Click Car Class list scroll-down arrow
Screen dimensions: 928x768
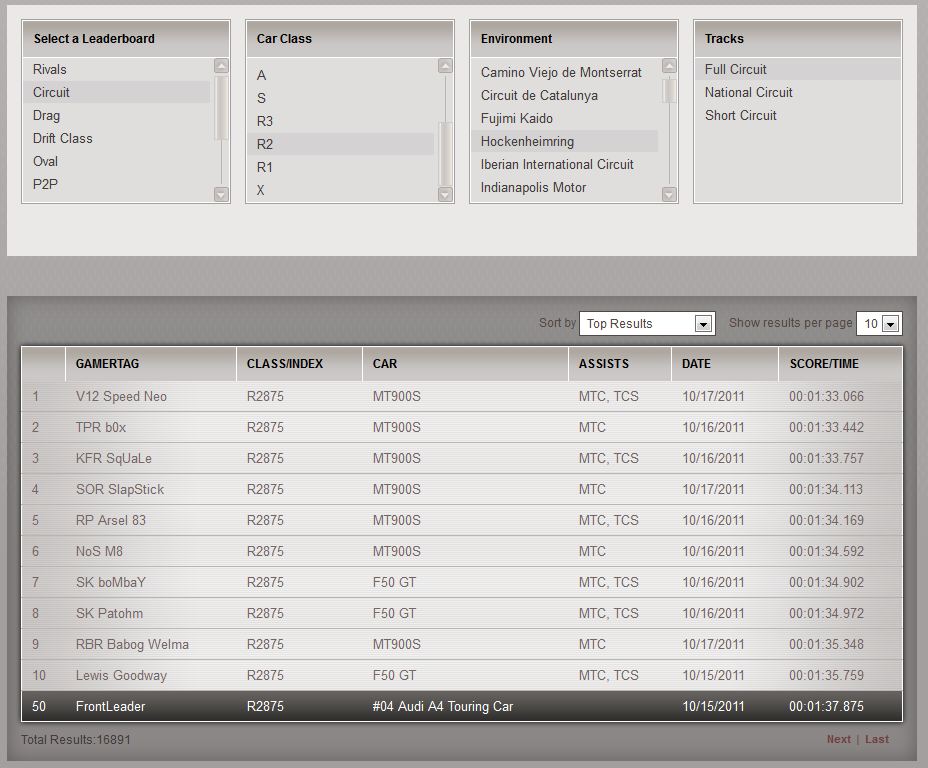[x=445, y=194]
